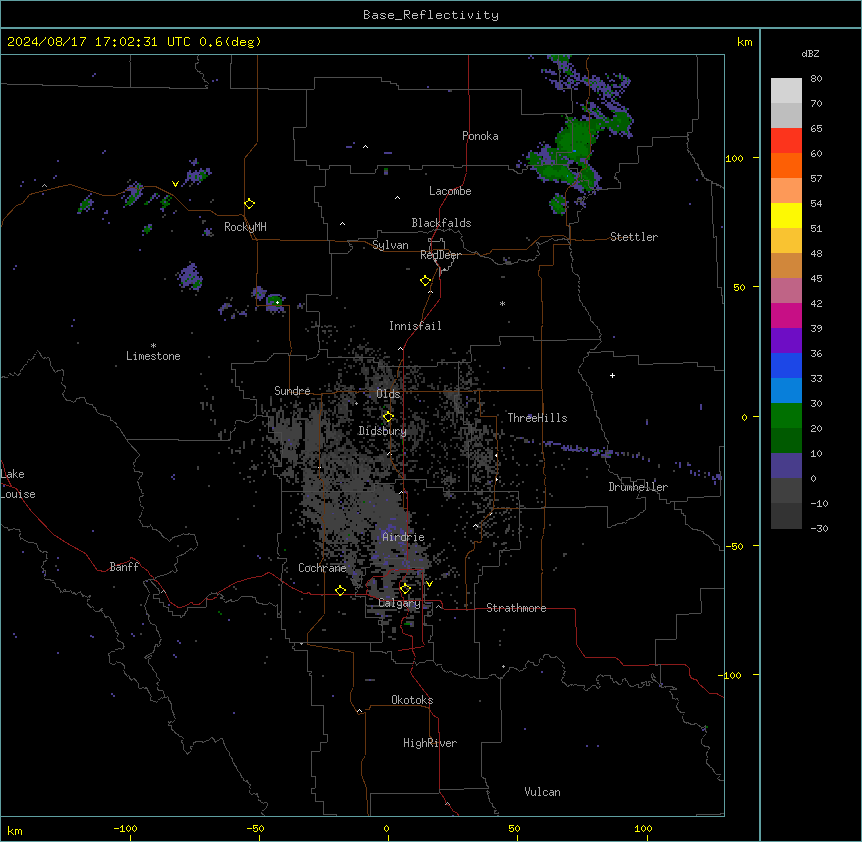Click the Olds town label
862x842 pixels.
(388, 394)
